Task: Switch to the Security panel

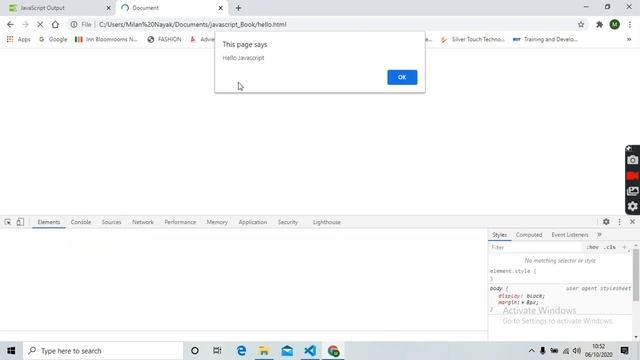Action: [288, 222]
